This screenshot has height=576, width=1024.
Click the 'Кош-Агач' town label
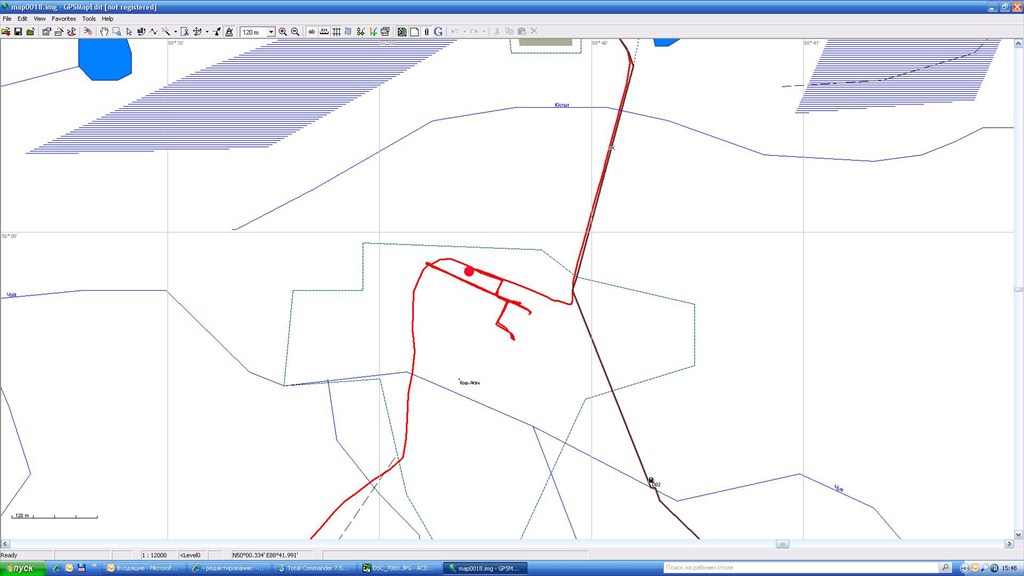coord(470,383)
